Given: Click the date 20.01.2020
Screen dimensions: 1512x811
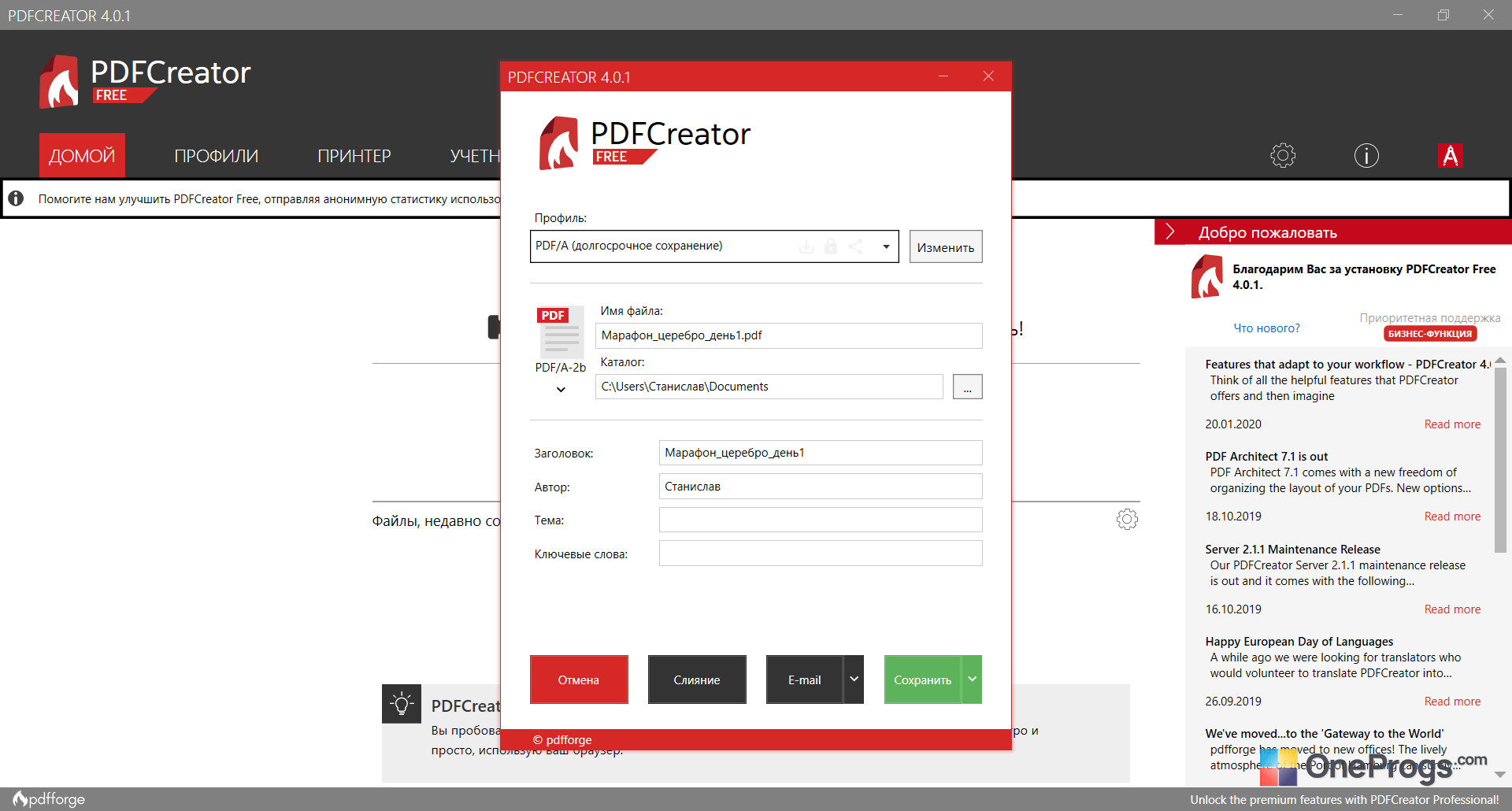Looking at the screenshot, I should 1233,424.
